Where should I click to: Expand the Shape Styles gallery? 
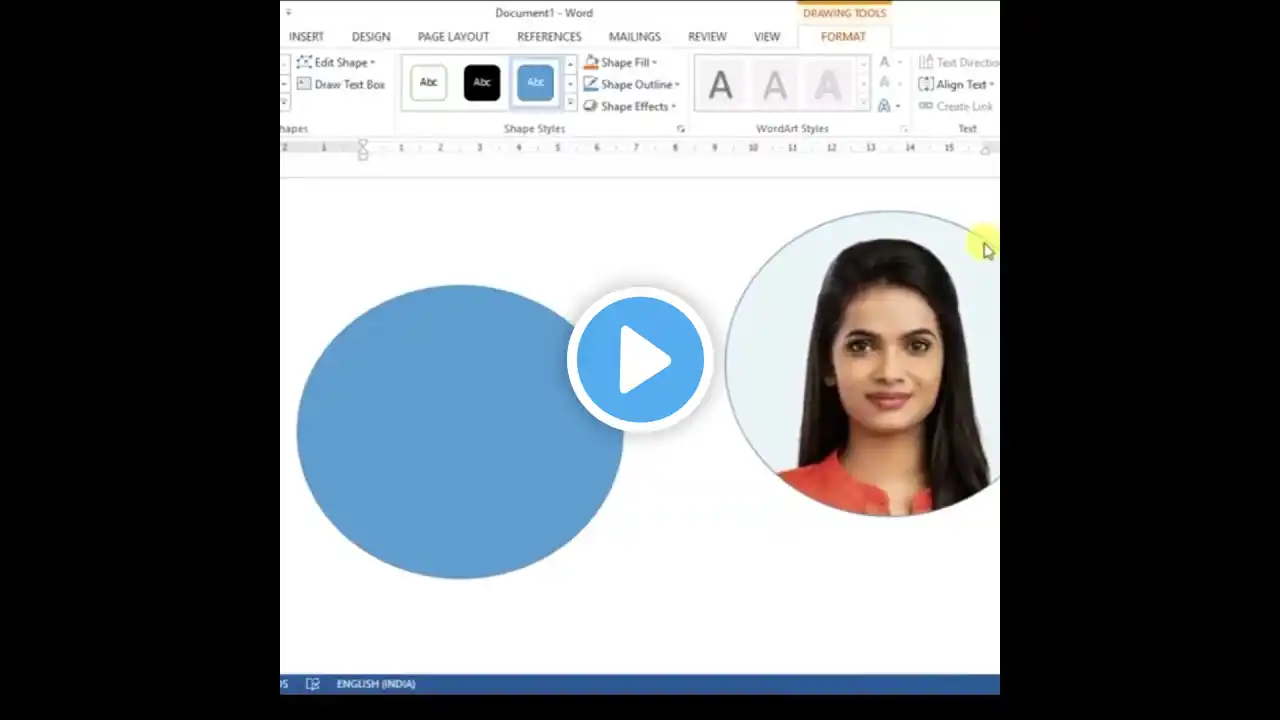click(569, 103)
